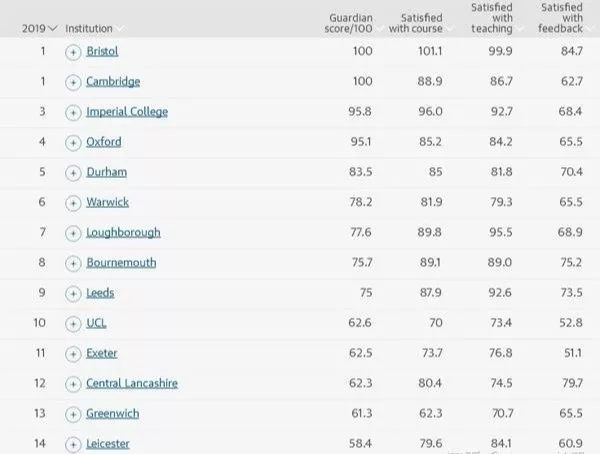Sort by Satisfied with course header
Screen dimensions: 600x454
click(x=416, y=23)
